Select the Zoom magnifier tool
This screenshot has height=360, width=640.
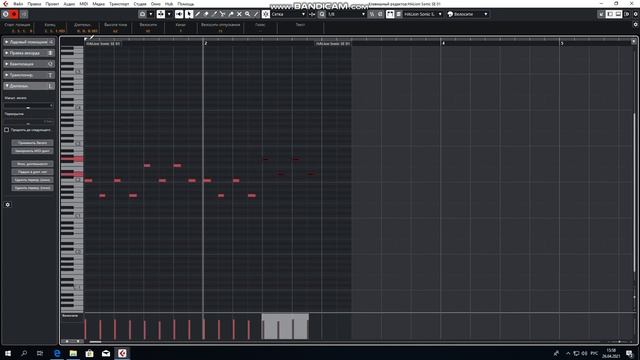(247, 14)
